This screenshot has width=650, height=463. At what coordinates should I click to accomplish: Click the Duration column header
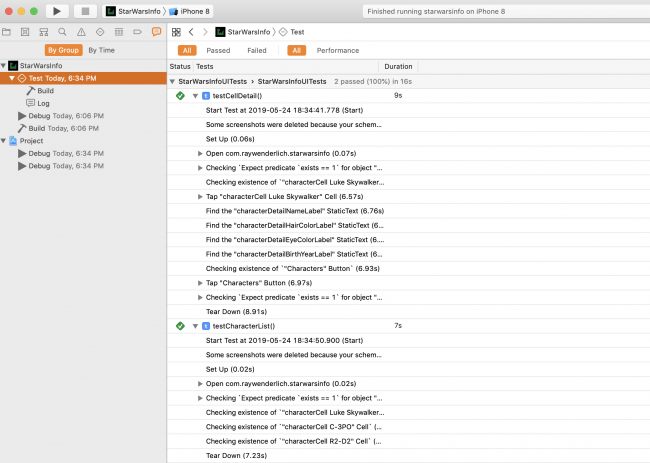coord(398,66)
